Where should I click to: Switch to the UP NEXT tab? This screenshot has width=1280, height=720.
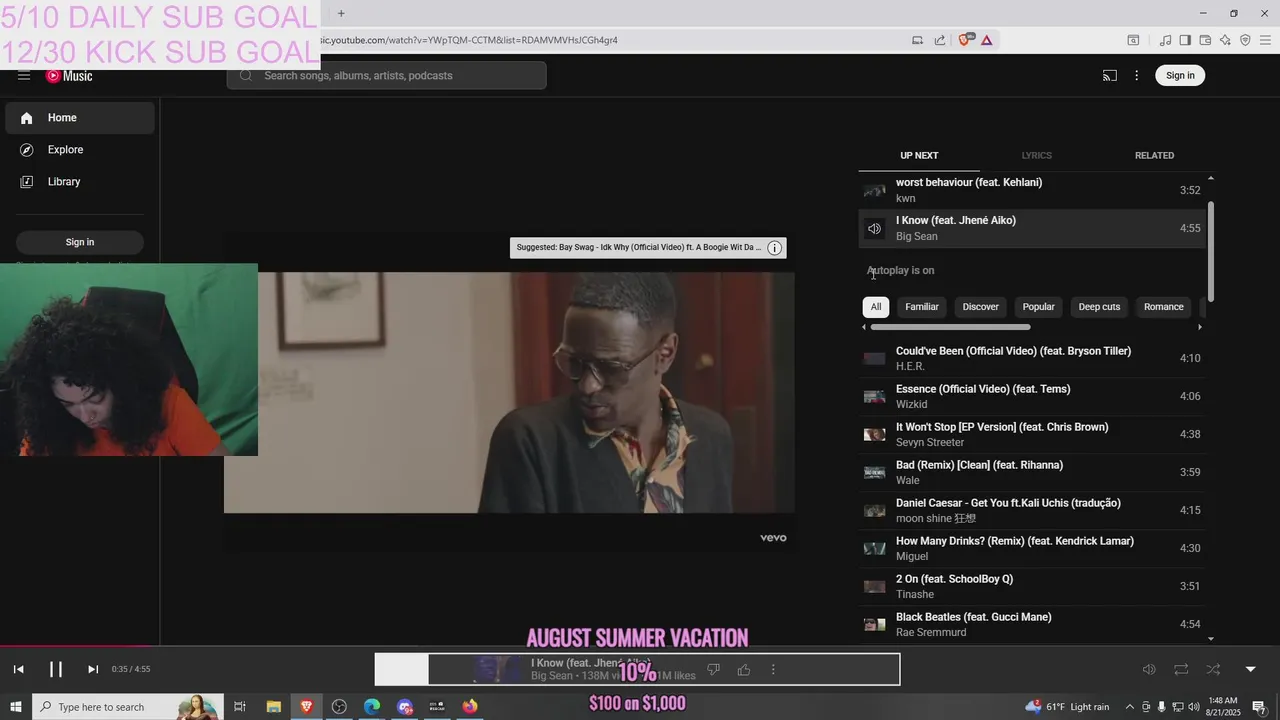click(x=919, y=156)
